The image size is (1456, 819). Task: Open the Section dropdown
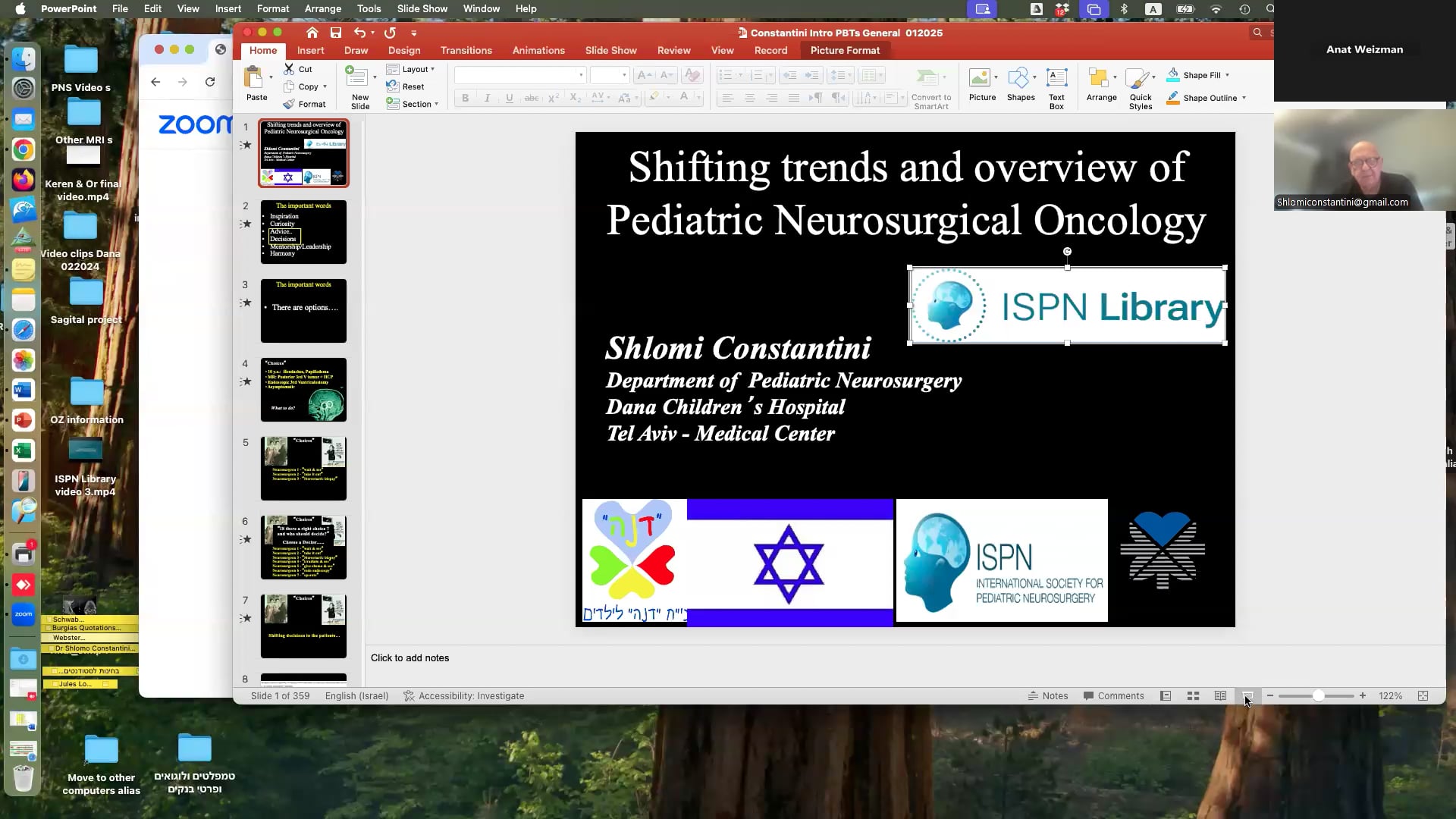pos(413,104)
